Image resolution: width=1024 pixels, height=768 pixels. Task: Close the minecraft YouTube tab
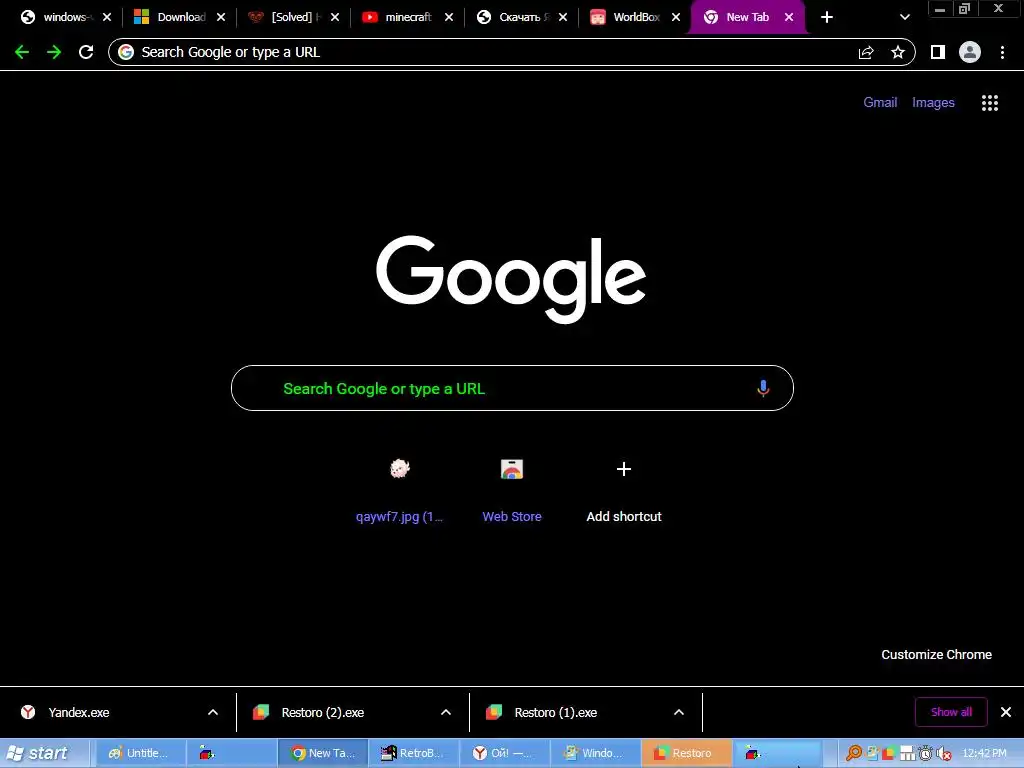(x=449, y=17)
